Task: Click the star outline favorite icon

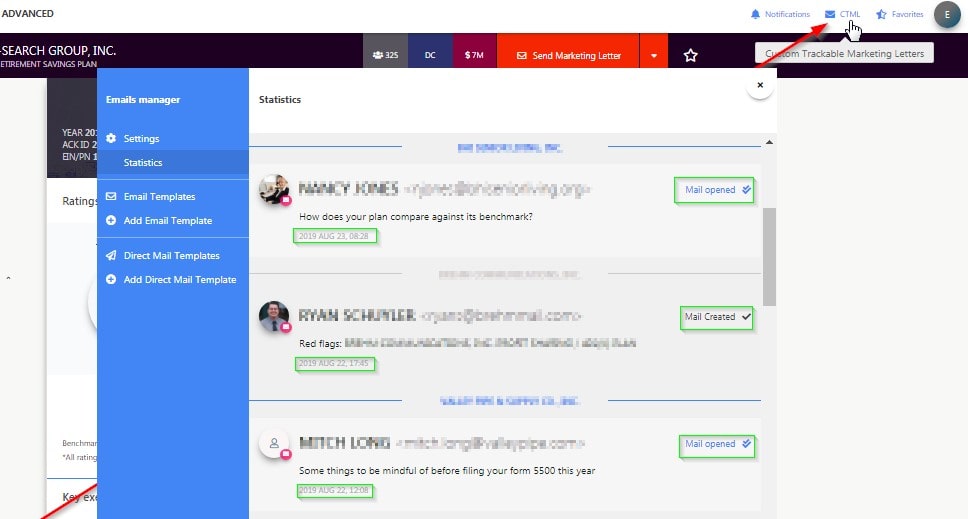Action: tap(690, 55)
